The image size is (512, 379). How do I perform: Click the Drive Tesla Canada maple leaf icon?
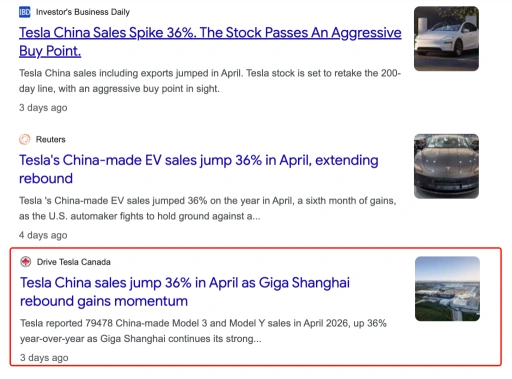(x=26, y=262)
